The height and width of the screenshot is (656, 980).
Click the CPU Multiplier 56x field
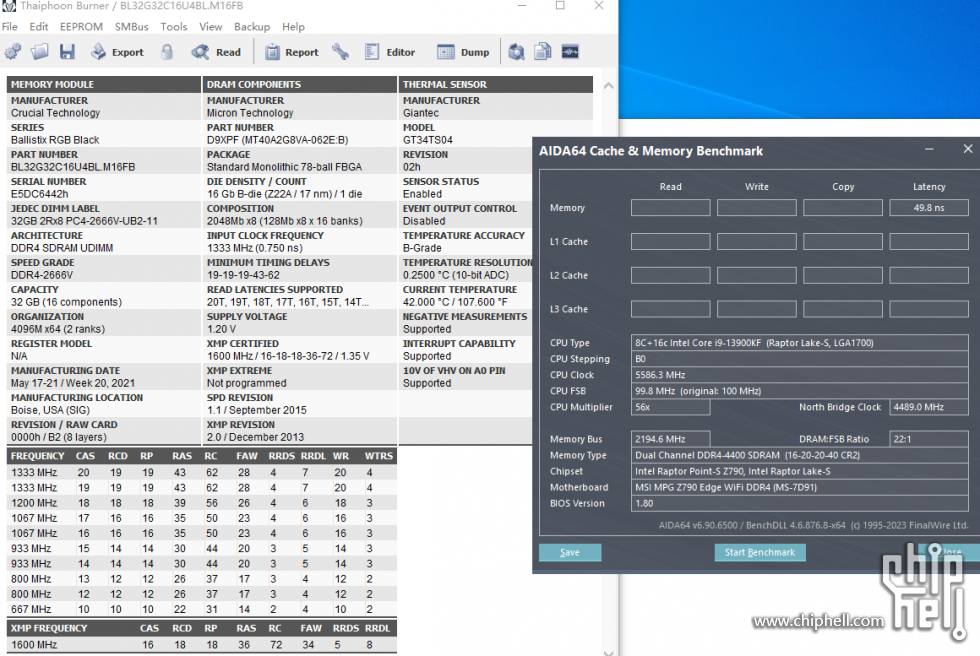pos(671,407)
